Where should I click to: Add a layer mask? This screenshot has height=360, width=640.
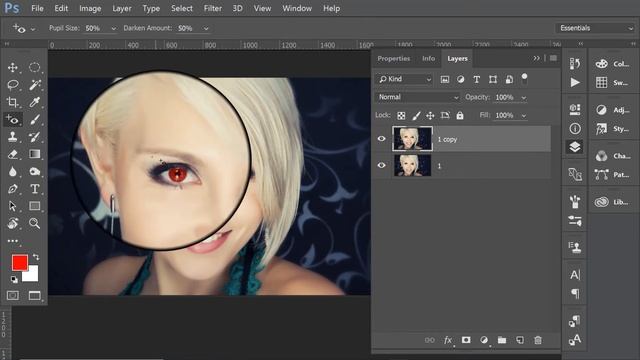click(466, 340)
